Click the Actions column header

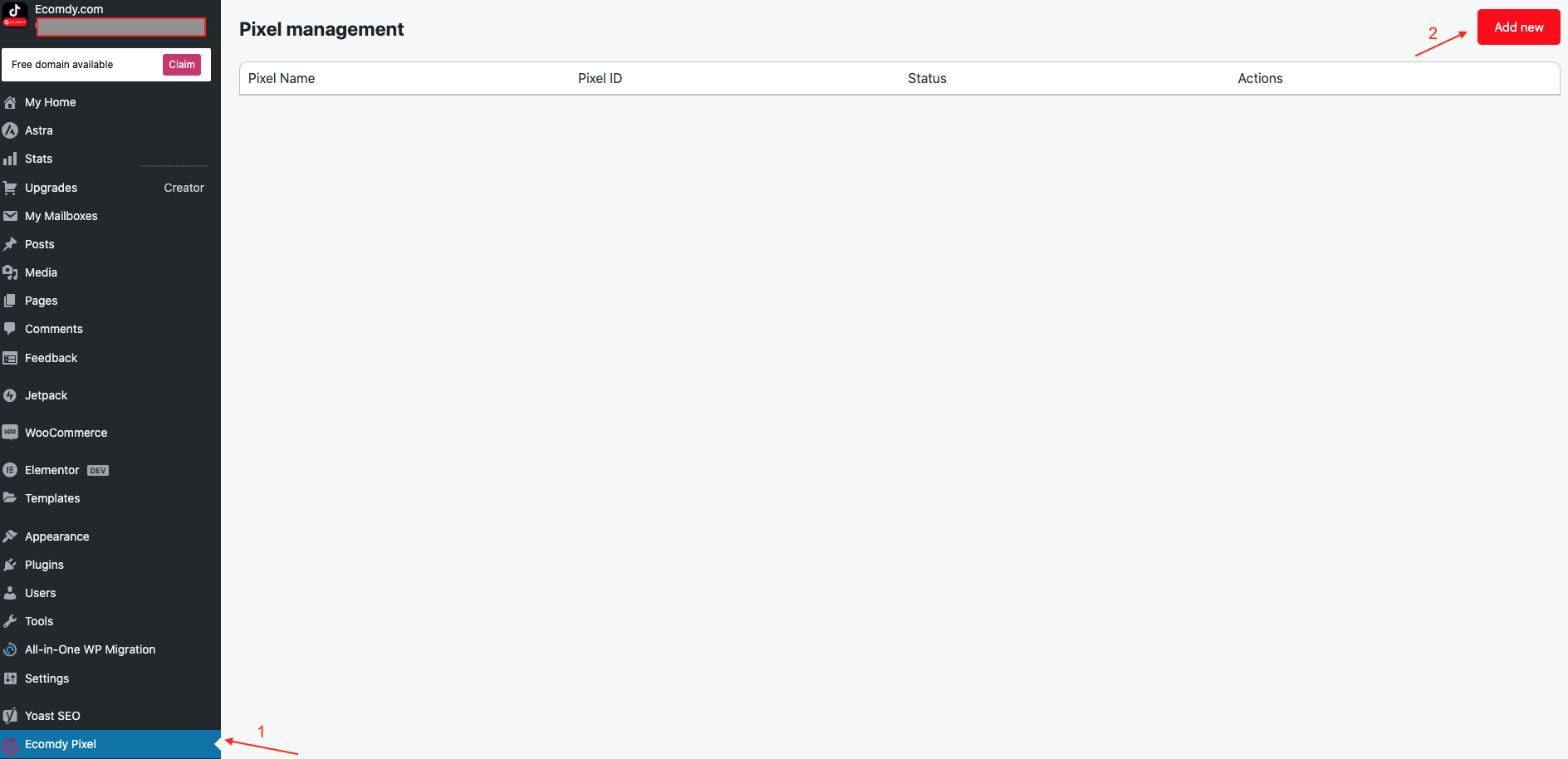[1260, 78]
